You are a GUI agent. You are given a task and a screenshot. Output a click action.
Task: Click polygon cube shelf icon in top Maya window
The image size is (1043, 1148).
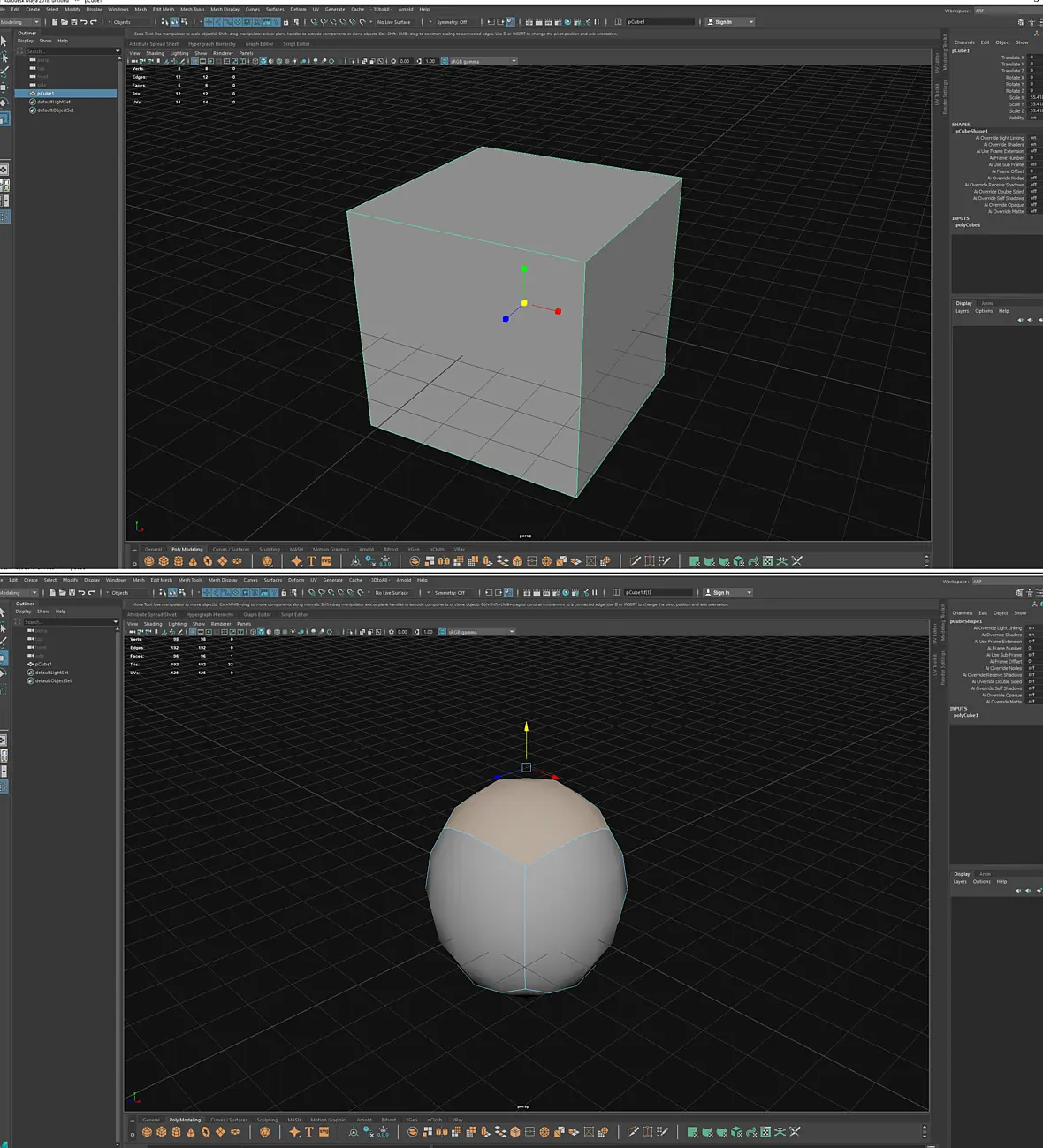point(164,561)
